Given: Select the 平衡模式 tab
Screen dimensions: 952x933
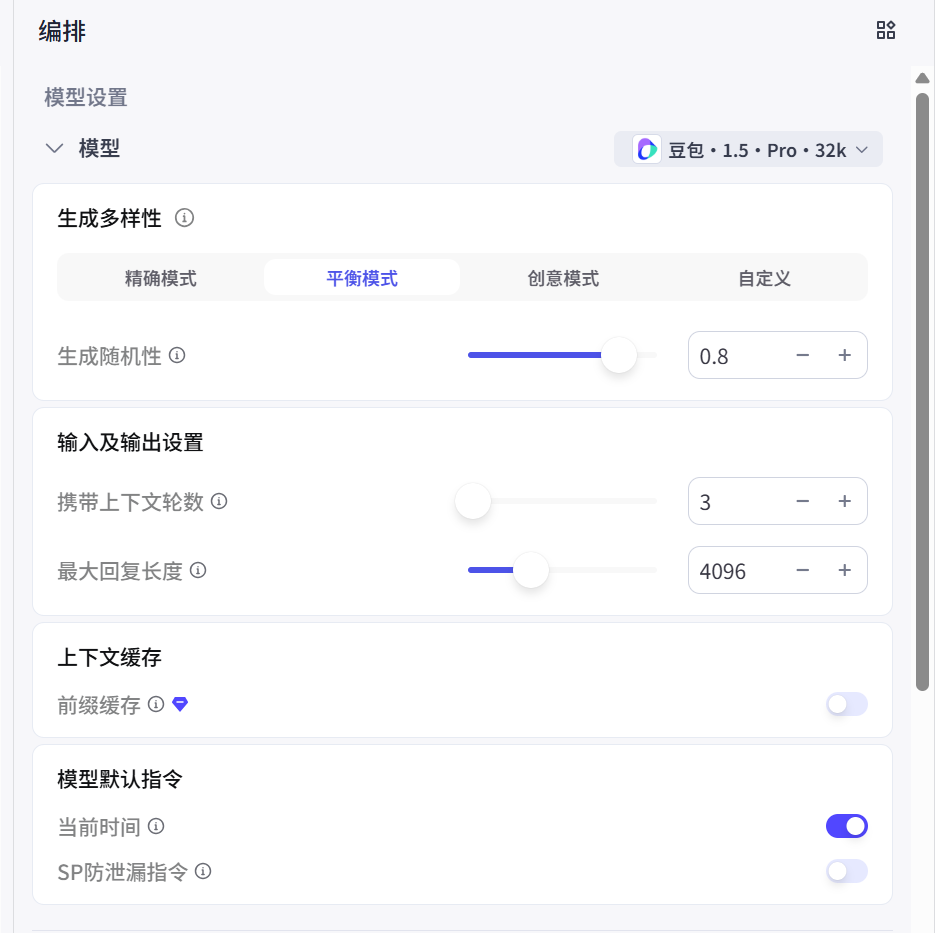Looking at the screenshot, I should (362, 278).
